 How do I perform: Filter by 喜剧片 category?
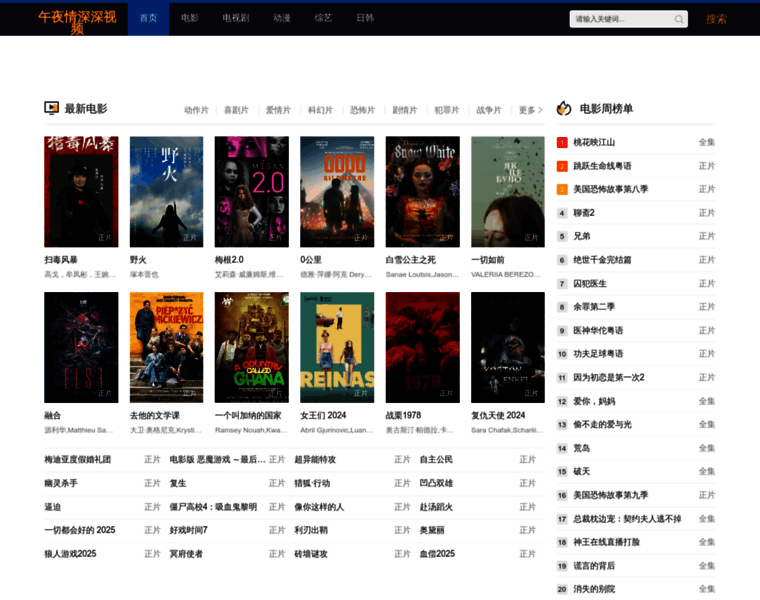point(236,110)
